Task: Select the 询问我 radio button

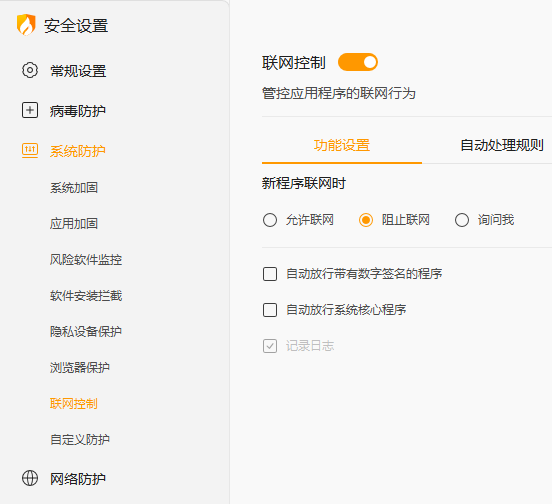Action: [462, 220]
